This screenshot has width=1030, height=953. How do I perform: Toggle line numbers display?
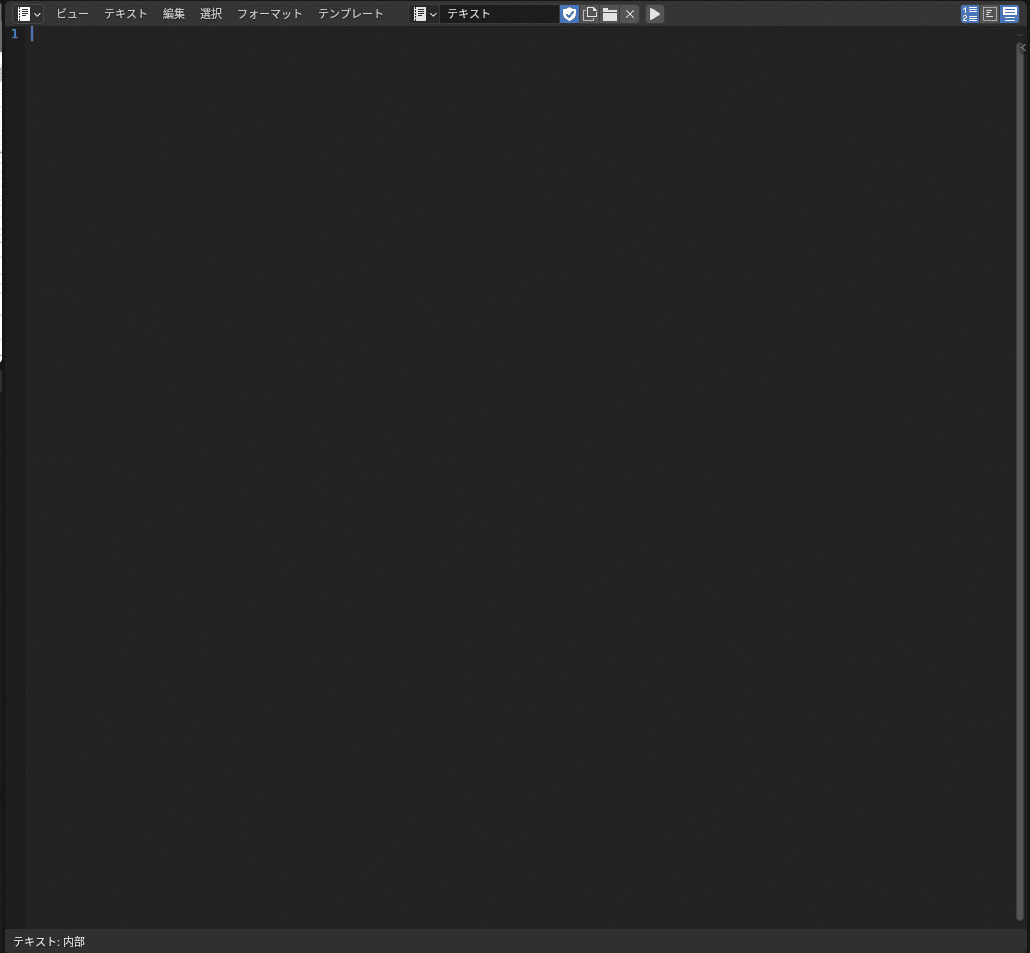(x=970, y=14)
